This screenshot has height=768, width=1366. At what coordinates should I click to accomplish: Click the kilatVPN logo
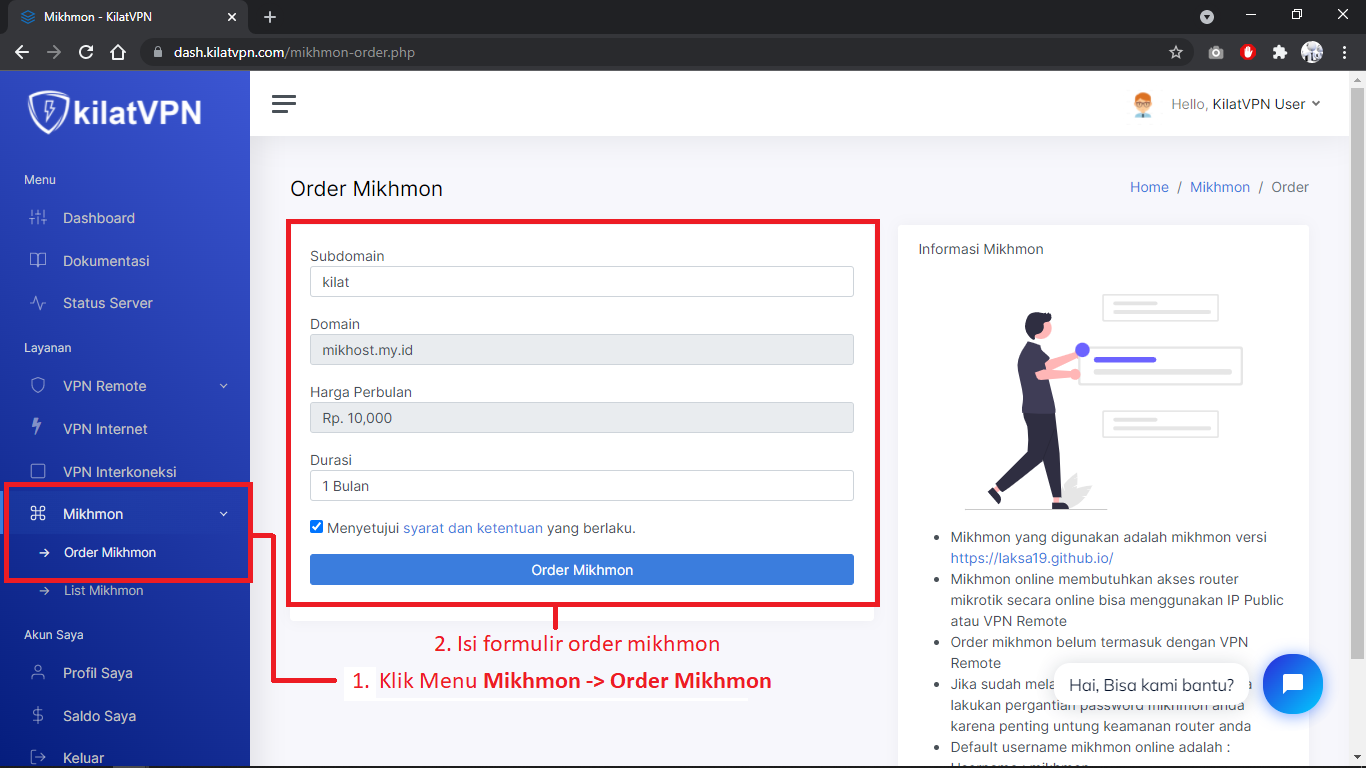coord(113,110)
